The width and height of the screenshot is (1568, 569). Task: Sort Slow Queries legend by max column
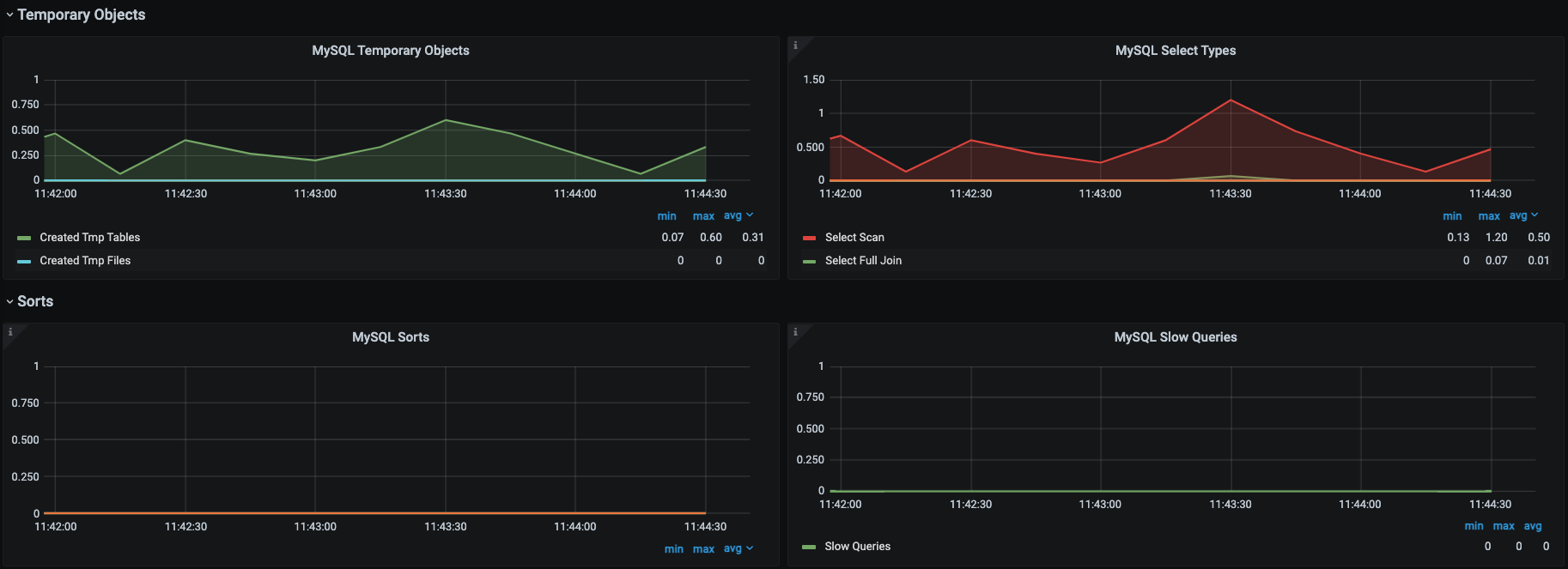pyautogui.click(x=1504, y=526)
